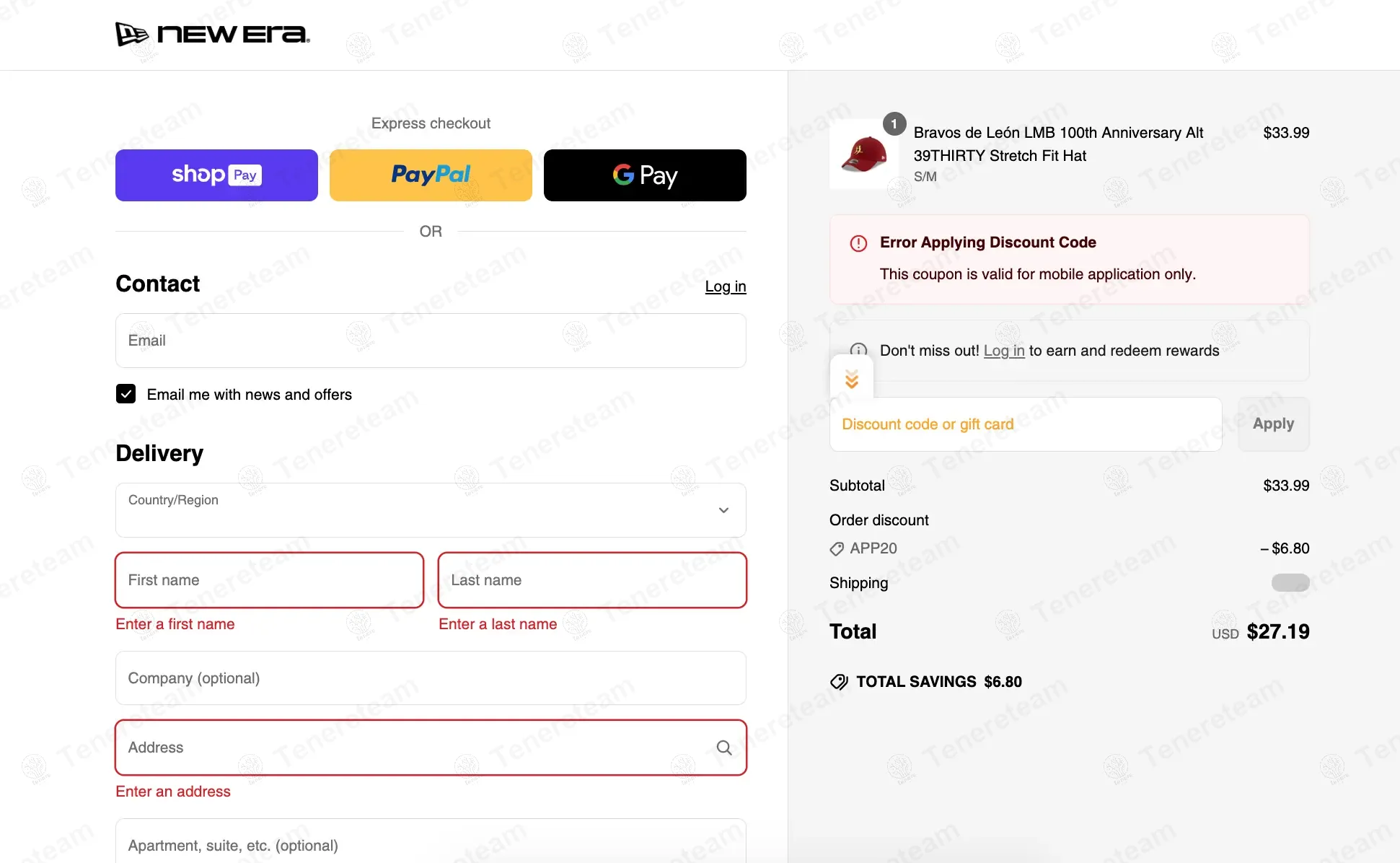Follow the Log in rewards link

[1003, 351]
